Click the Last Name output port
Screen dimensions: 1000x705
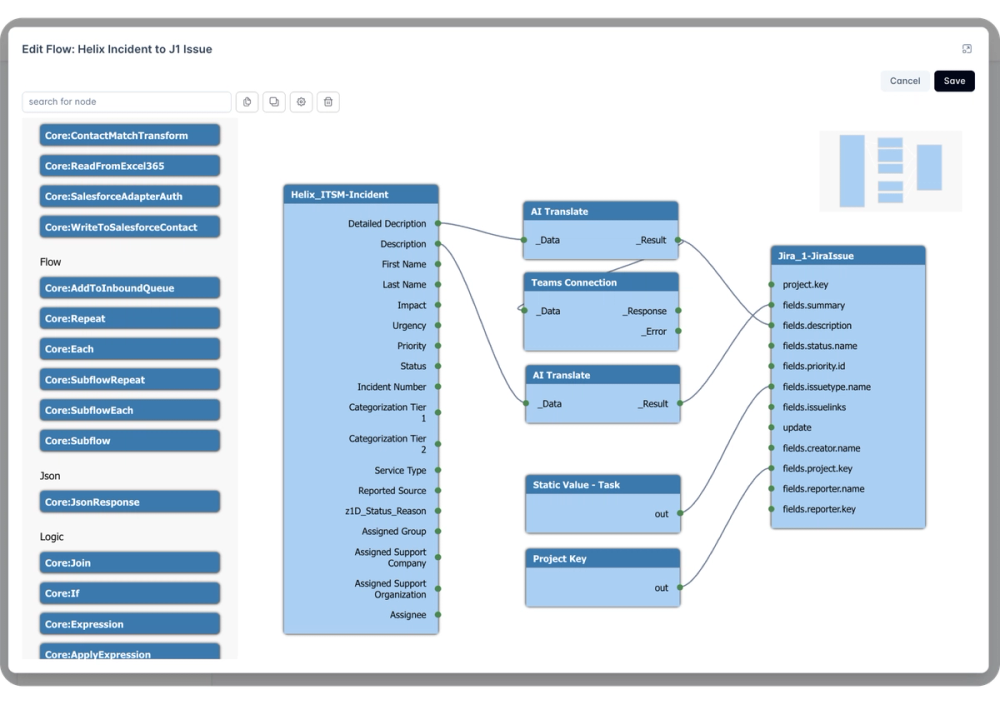pyautogui.click(x=438, y=285)
